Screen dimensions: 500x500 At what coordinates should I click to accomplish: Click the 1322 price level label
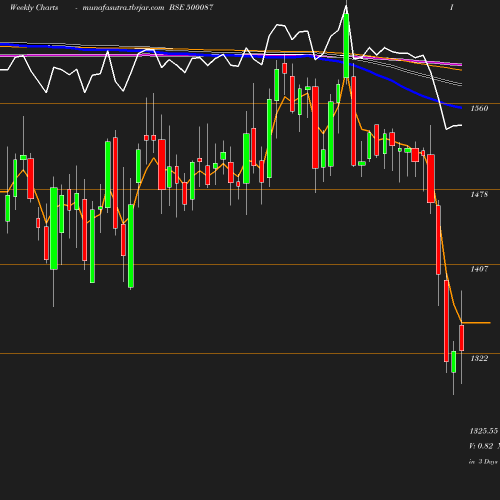tap(479, 358)
